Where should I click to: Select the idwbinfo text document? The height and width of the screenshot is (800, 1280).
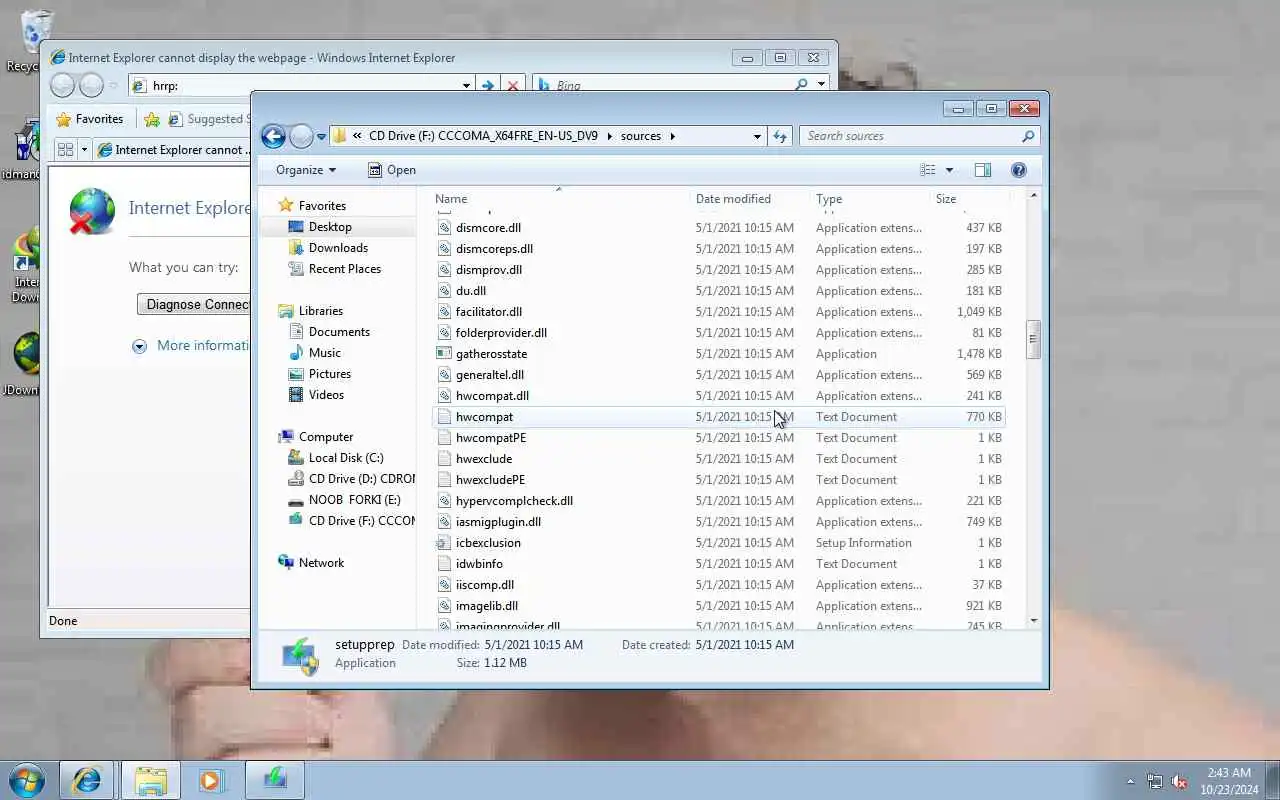point(479,564)
